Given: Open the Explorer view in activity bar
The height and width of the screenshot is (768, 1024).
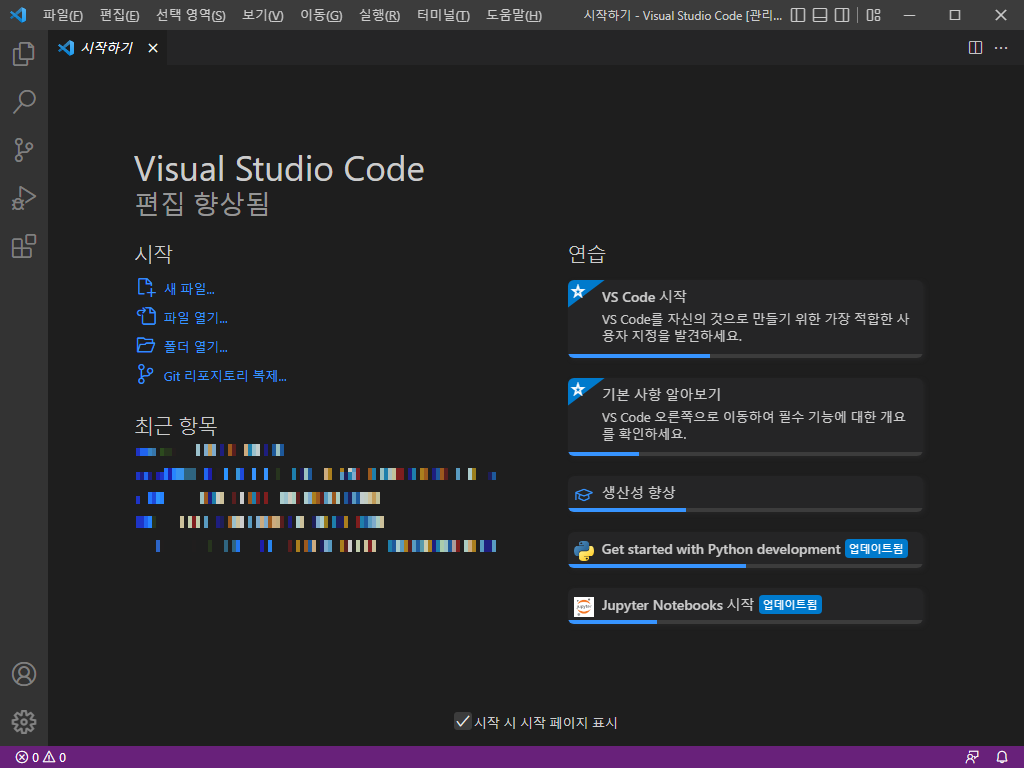Looking at the screenshot, I should [x=24, y=54].
